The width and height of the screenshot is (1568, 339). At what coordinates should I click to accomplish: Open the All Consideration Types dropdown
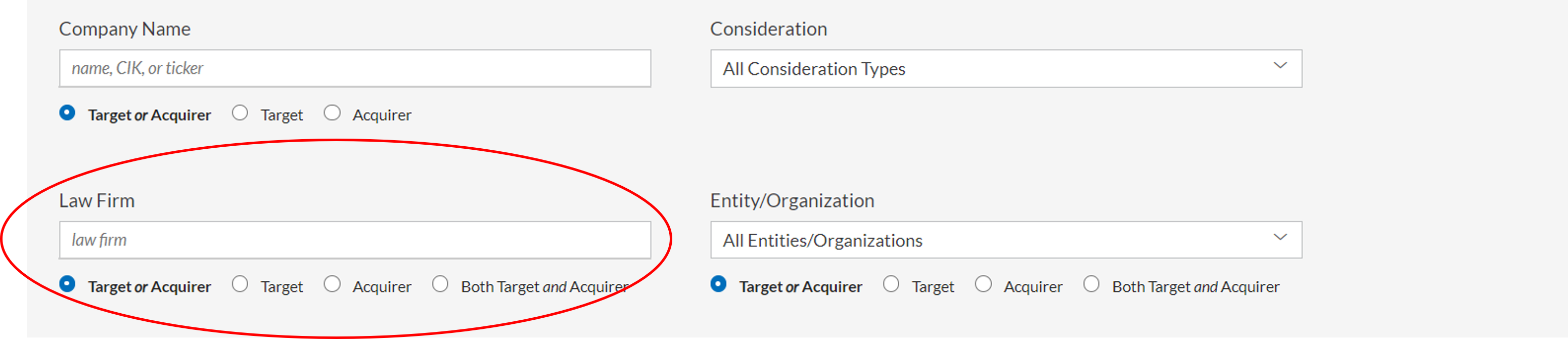(1005, 68)
